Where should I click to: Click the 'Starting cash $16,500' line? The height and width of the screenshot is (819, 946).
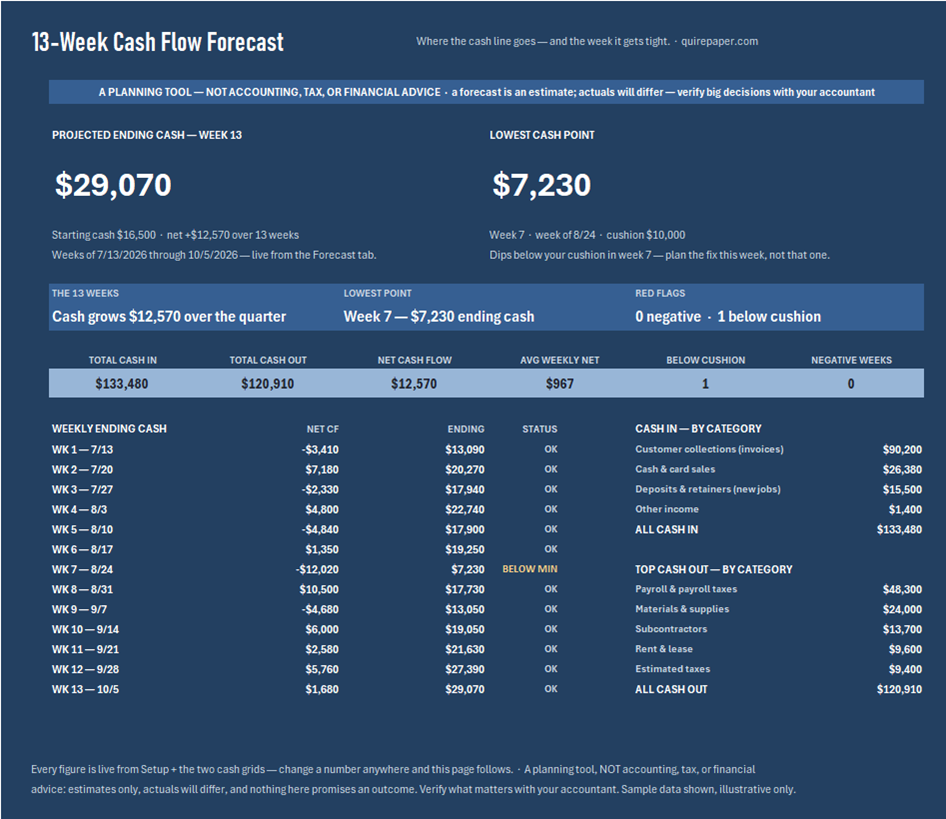[175, 235]
